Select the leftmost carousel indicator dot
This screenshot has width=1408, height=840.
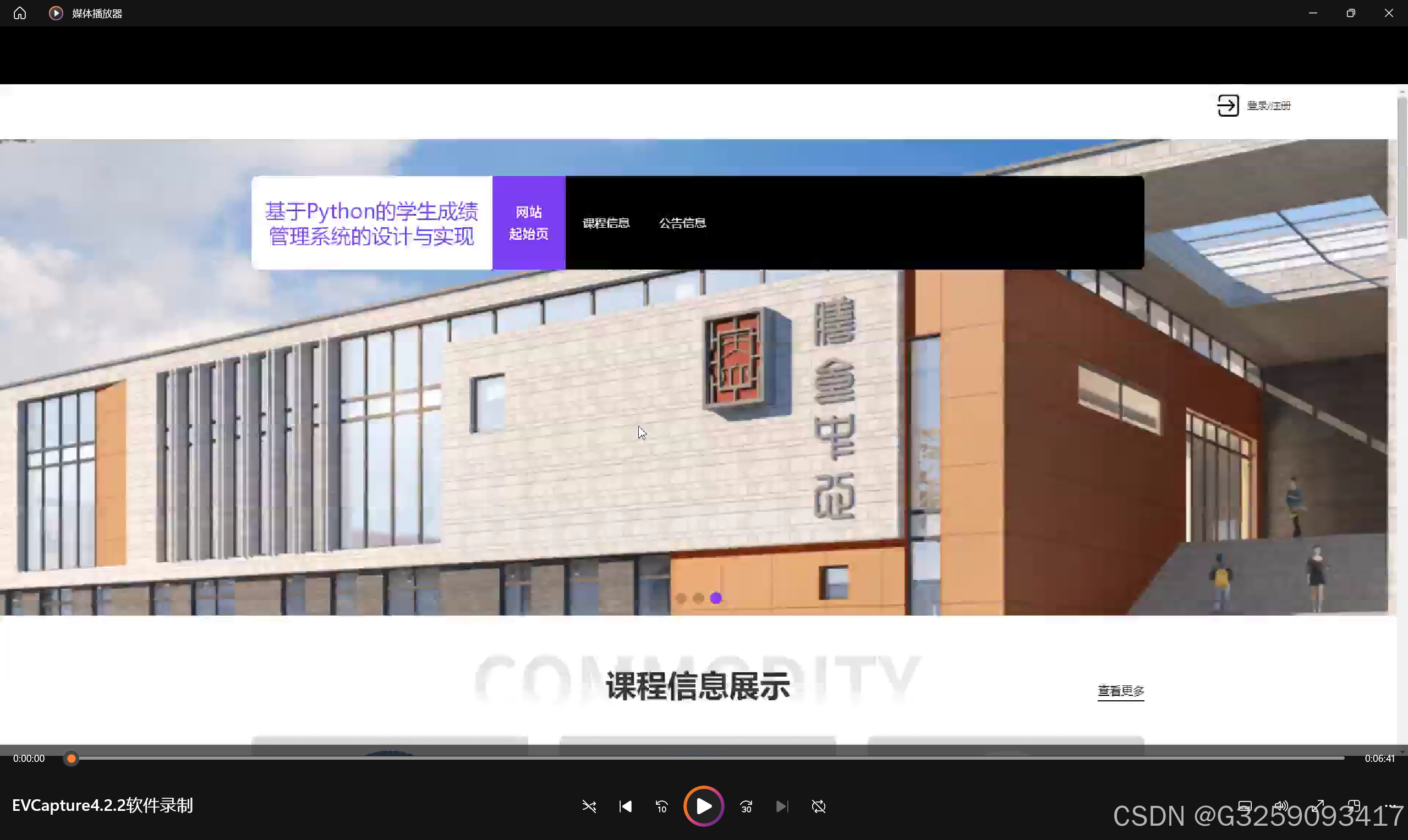coord(681,598)
